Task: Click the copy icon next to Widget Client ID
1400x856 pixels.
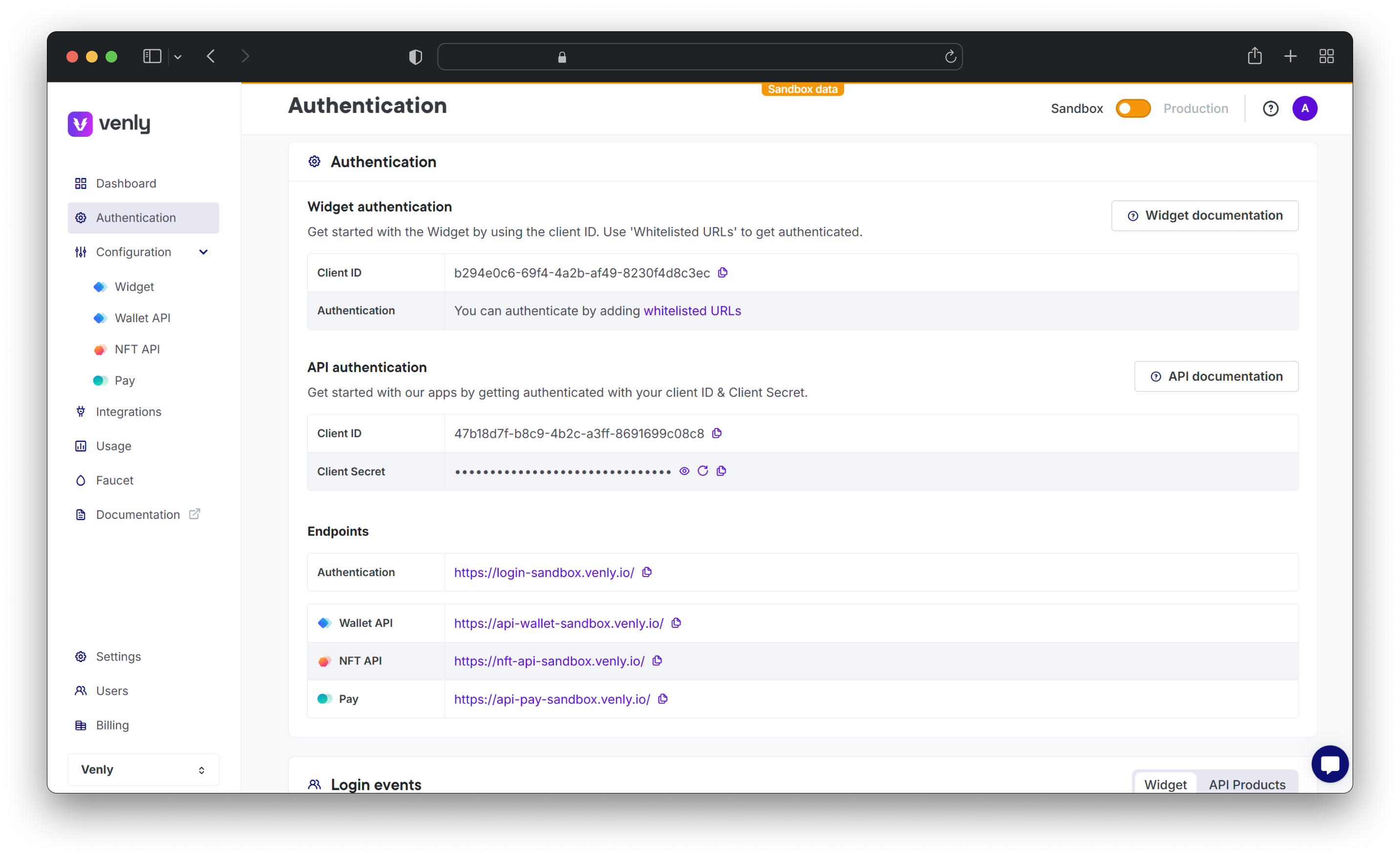Action: (x=723, y=272)
